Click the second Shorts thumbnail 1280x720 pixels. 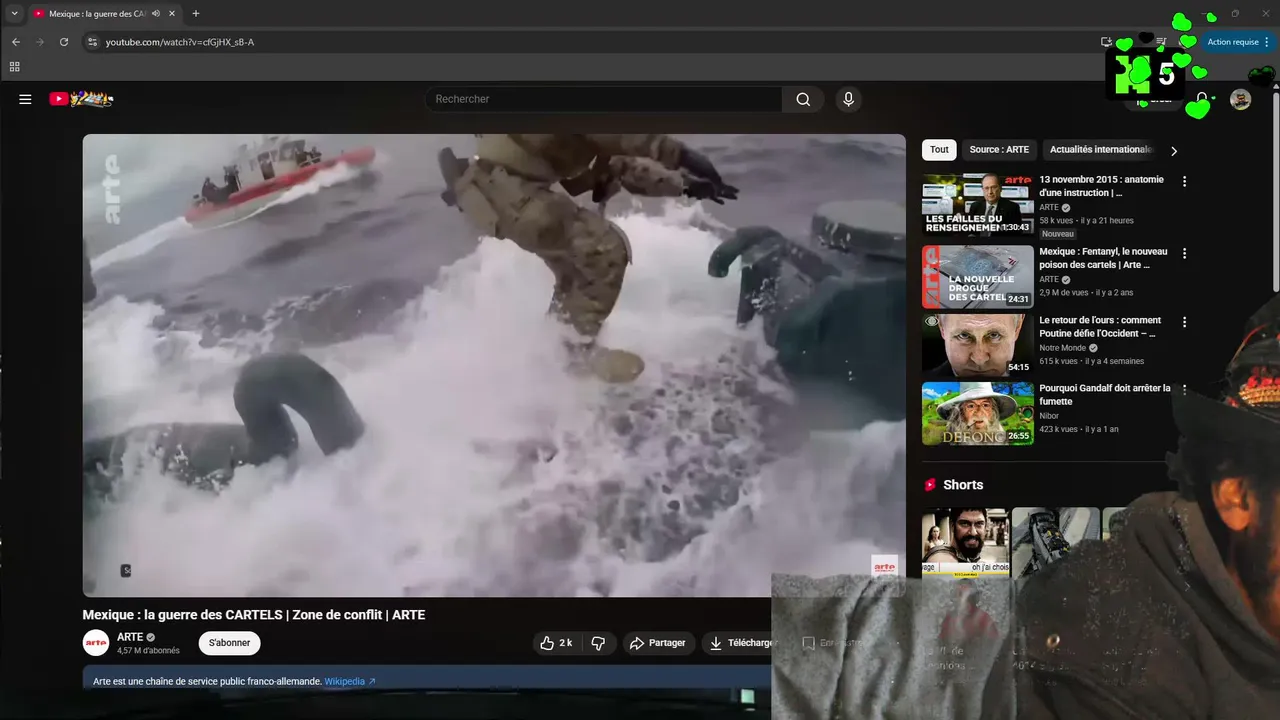coord(1055,541)
